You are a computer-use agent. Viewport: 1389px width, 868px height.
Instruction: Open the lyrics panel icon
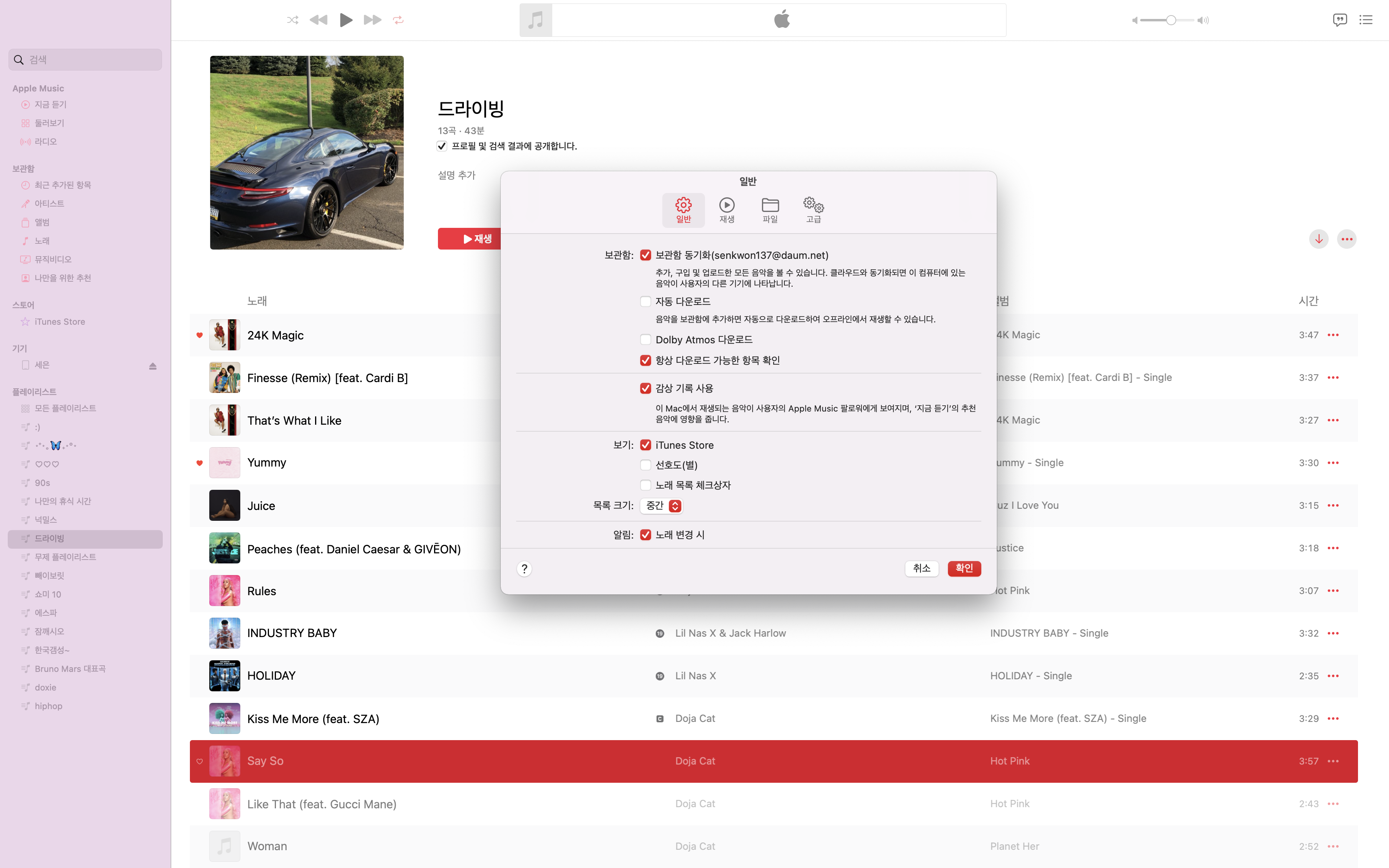pyautogui.click(x=1339, y=20)
